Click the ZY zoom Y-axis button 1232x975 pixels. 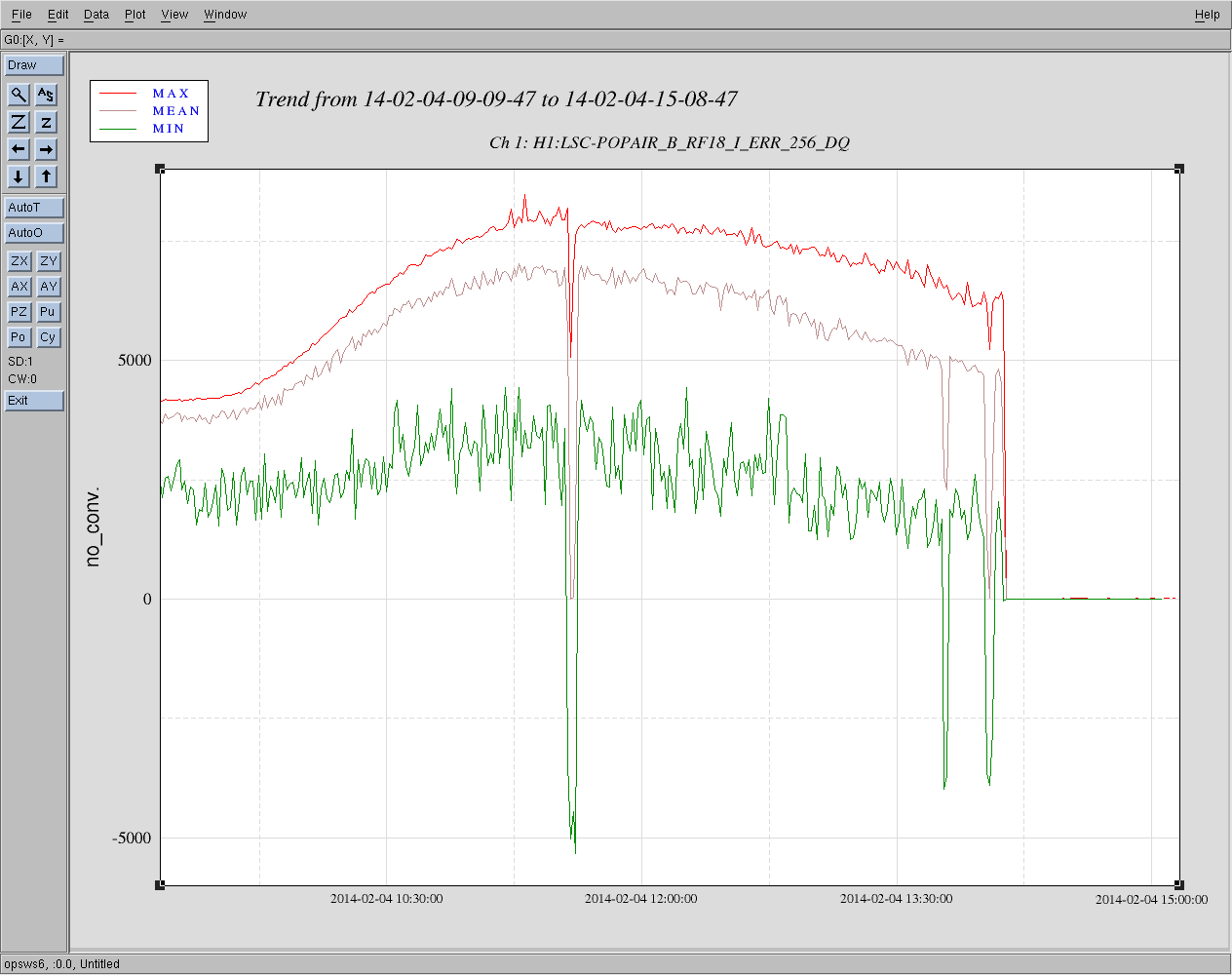(x=48, y=261)
